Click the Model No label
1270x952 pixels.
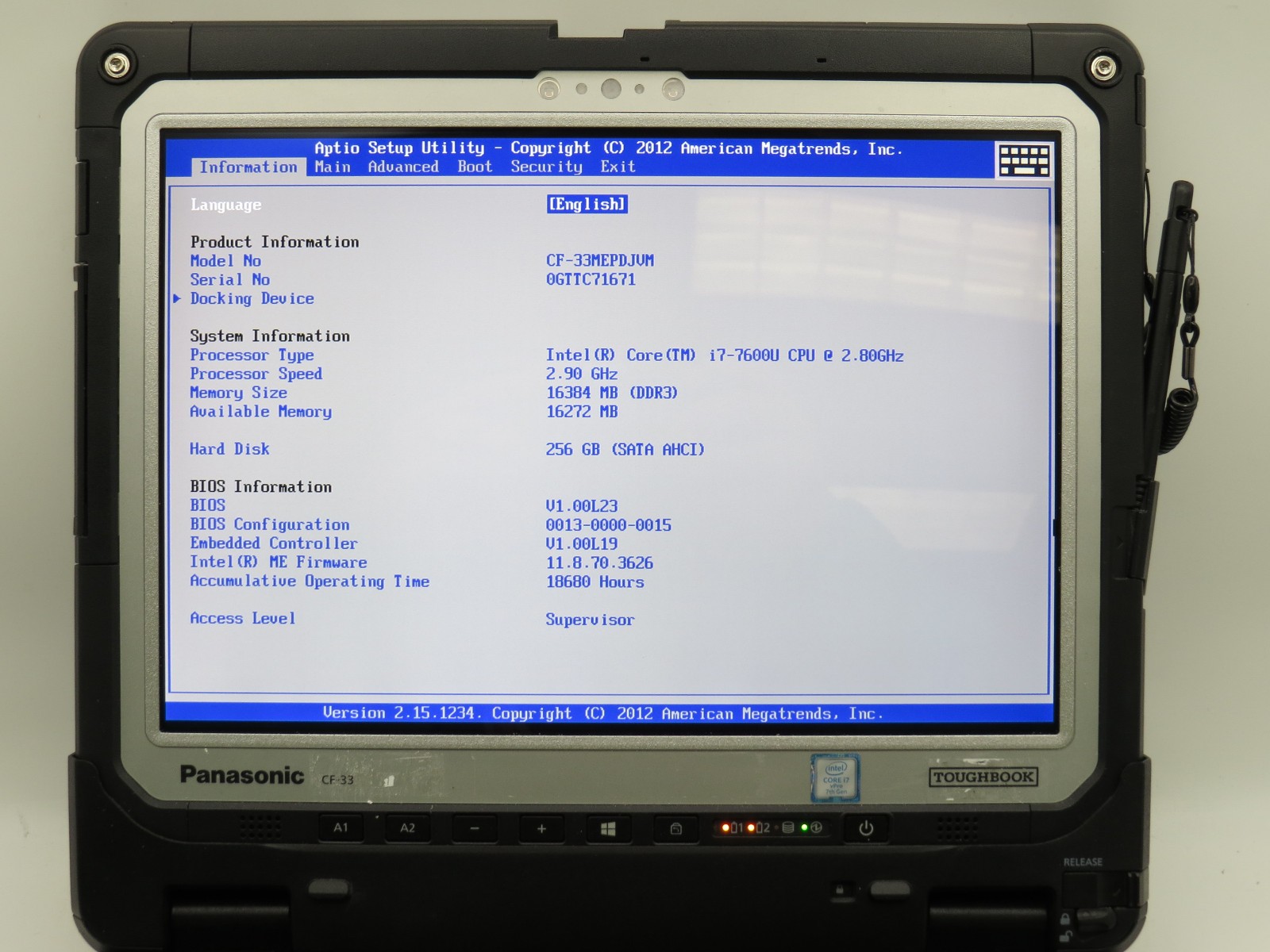225,261
